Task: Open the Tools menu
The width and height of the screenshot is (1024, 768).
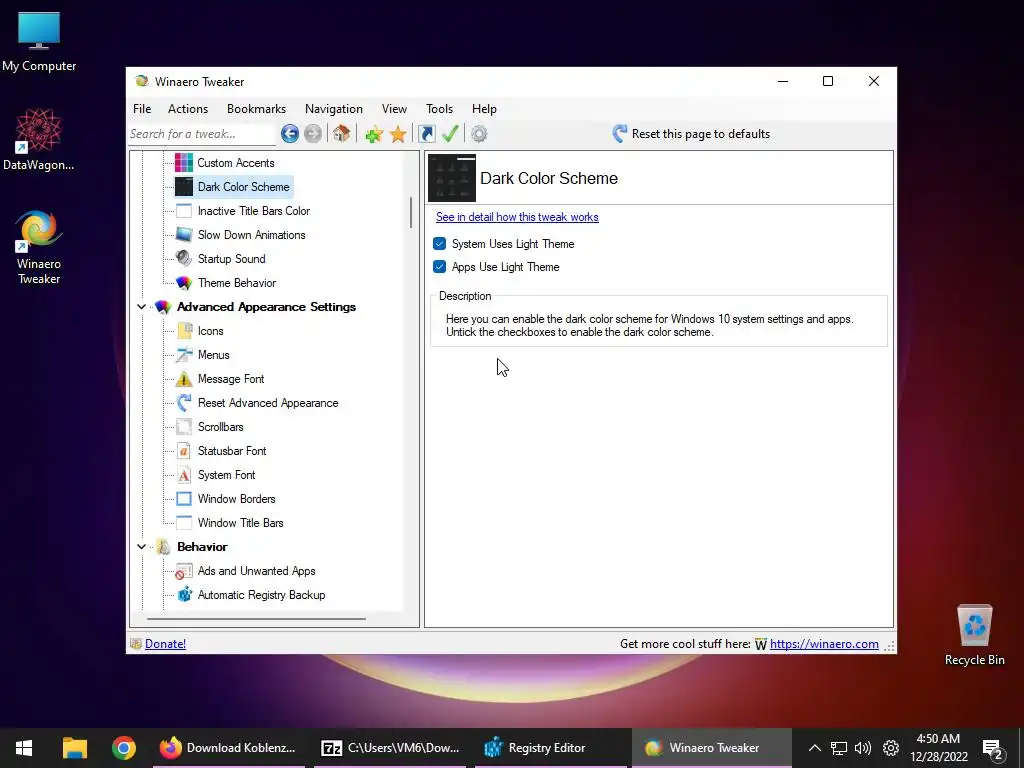Action: click(x=440, y=109)
